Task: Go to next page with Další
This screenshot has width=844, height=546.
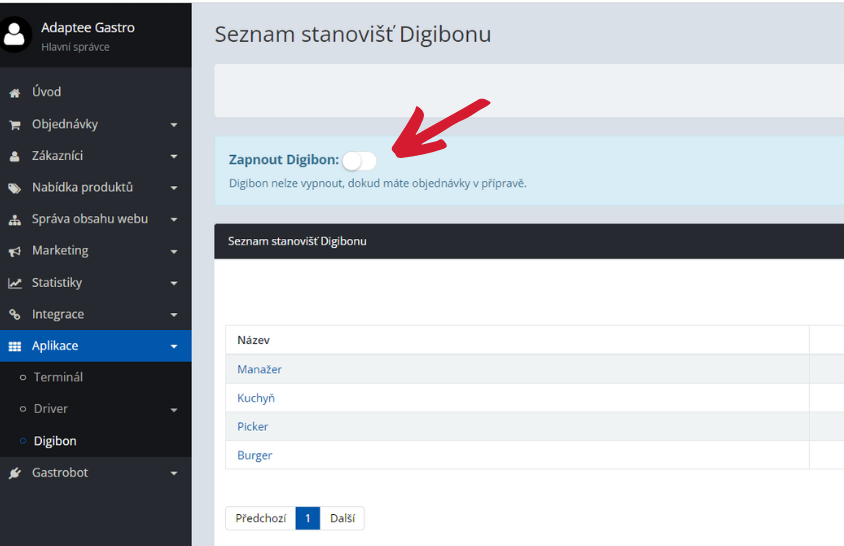Action: coord(342,518)
